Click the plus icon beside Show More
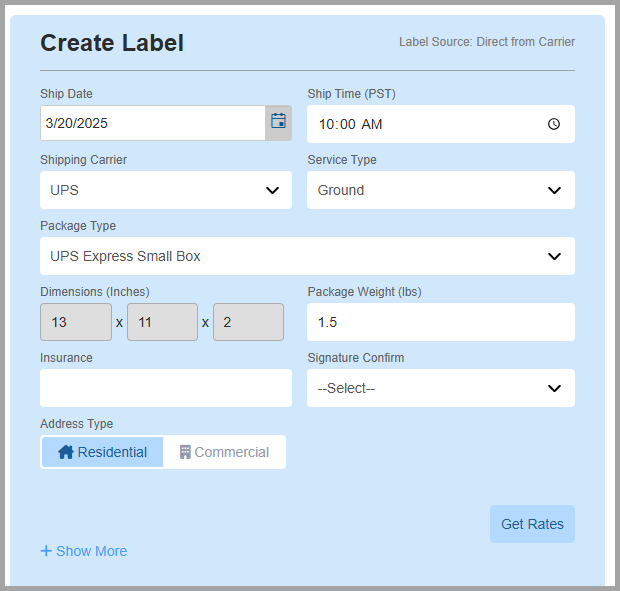 (46, 551)
